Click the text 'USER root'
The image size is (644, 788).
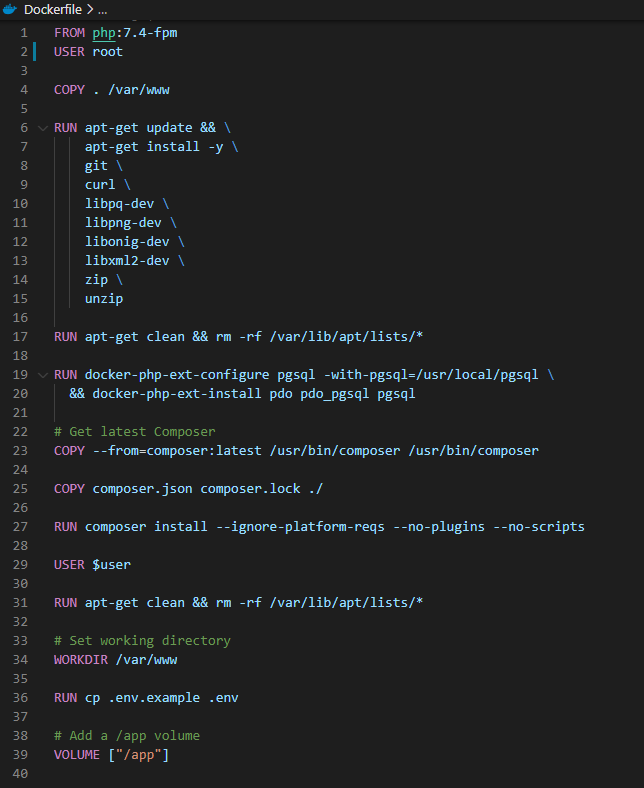88,52
